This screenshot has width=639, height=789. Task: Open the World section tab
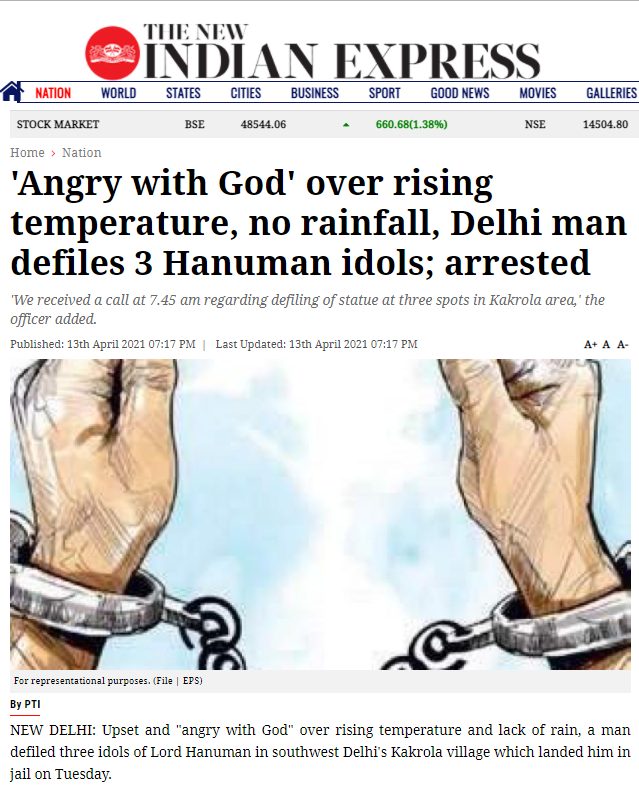click(118, 93)
